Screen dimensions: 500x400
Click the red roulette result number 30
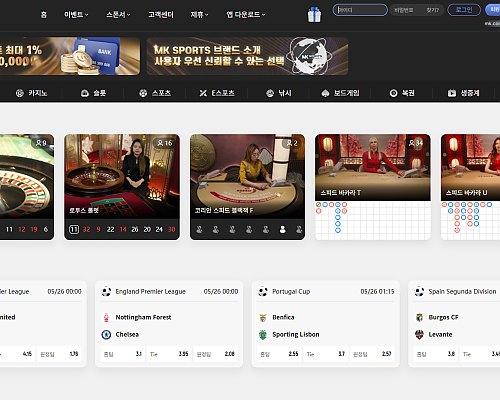click(x=171, y=229)
